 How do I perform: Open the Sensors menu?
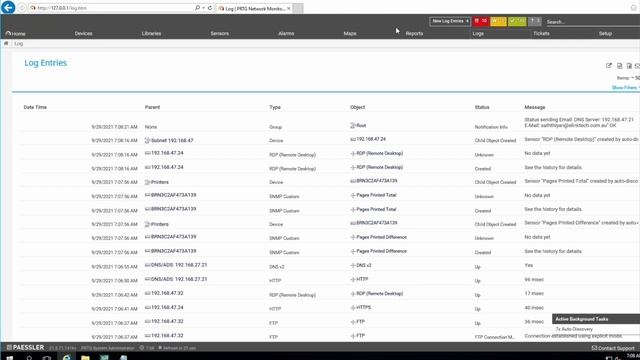click(219, 33)
